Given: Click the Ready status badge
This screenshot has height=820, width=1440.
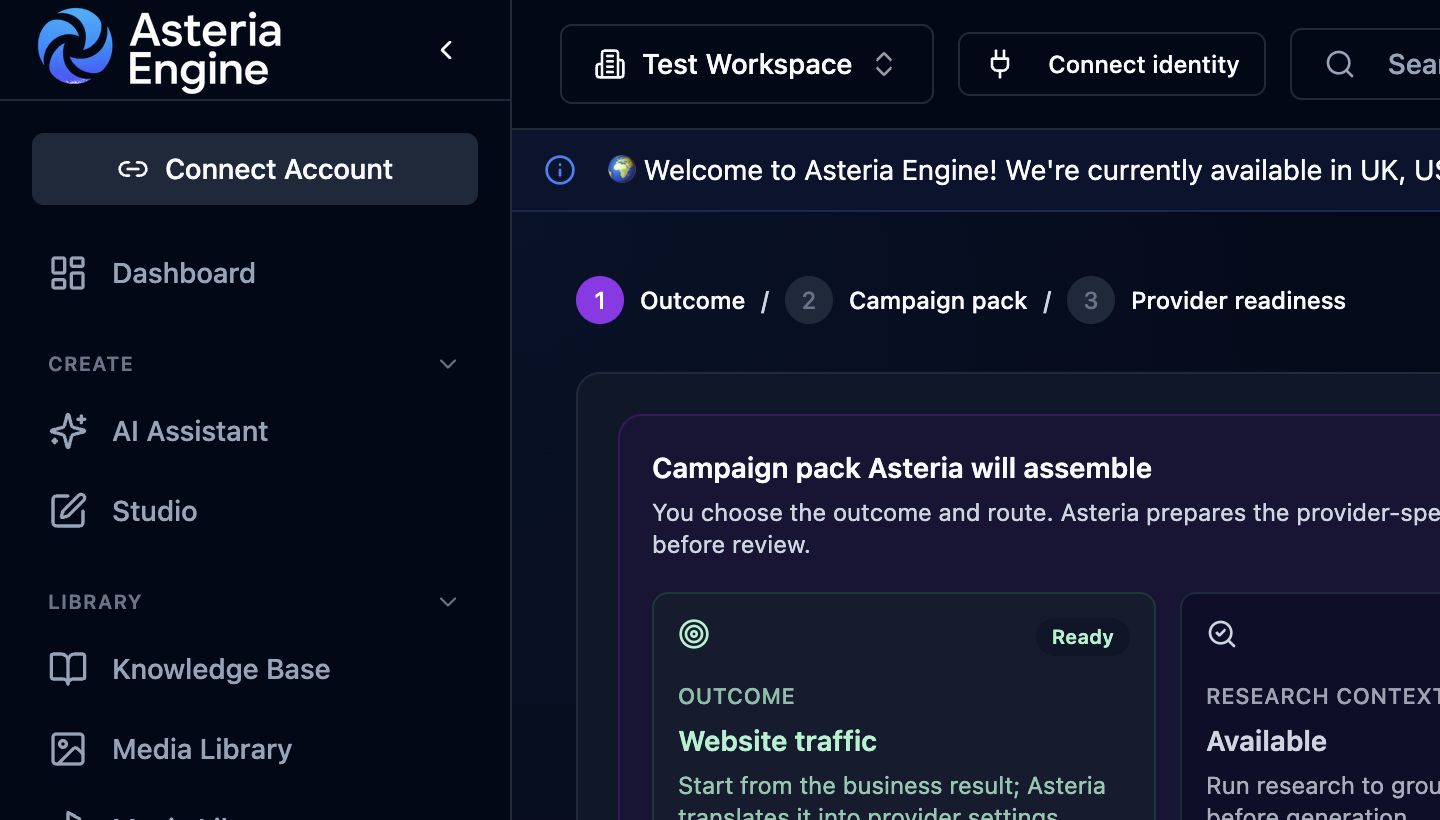Looking at the screenshot, I should (1082, 637).
